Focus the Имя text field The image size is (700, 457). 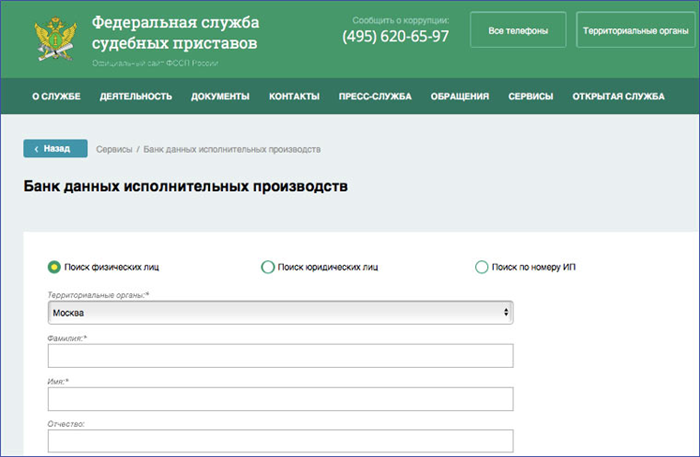(280, 399)
